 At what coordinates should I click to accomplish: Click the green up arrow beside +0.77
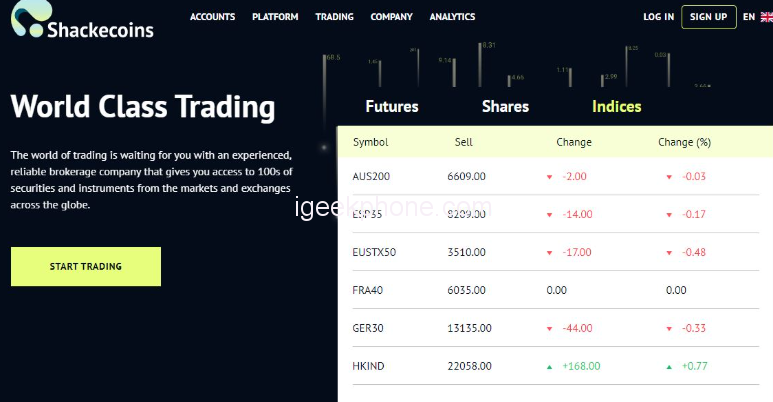pyautogui.click(x=668, y=367)
